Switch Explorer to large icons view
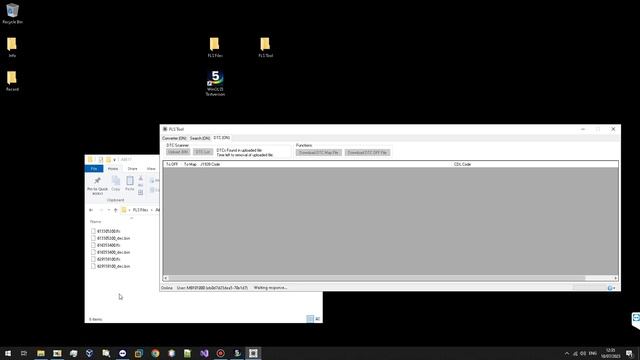Viewport: 640px width, 360px height. click(x=318, y=319)
